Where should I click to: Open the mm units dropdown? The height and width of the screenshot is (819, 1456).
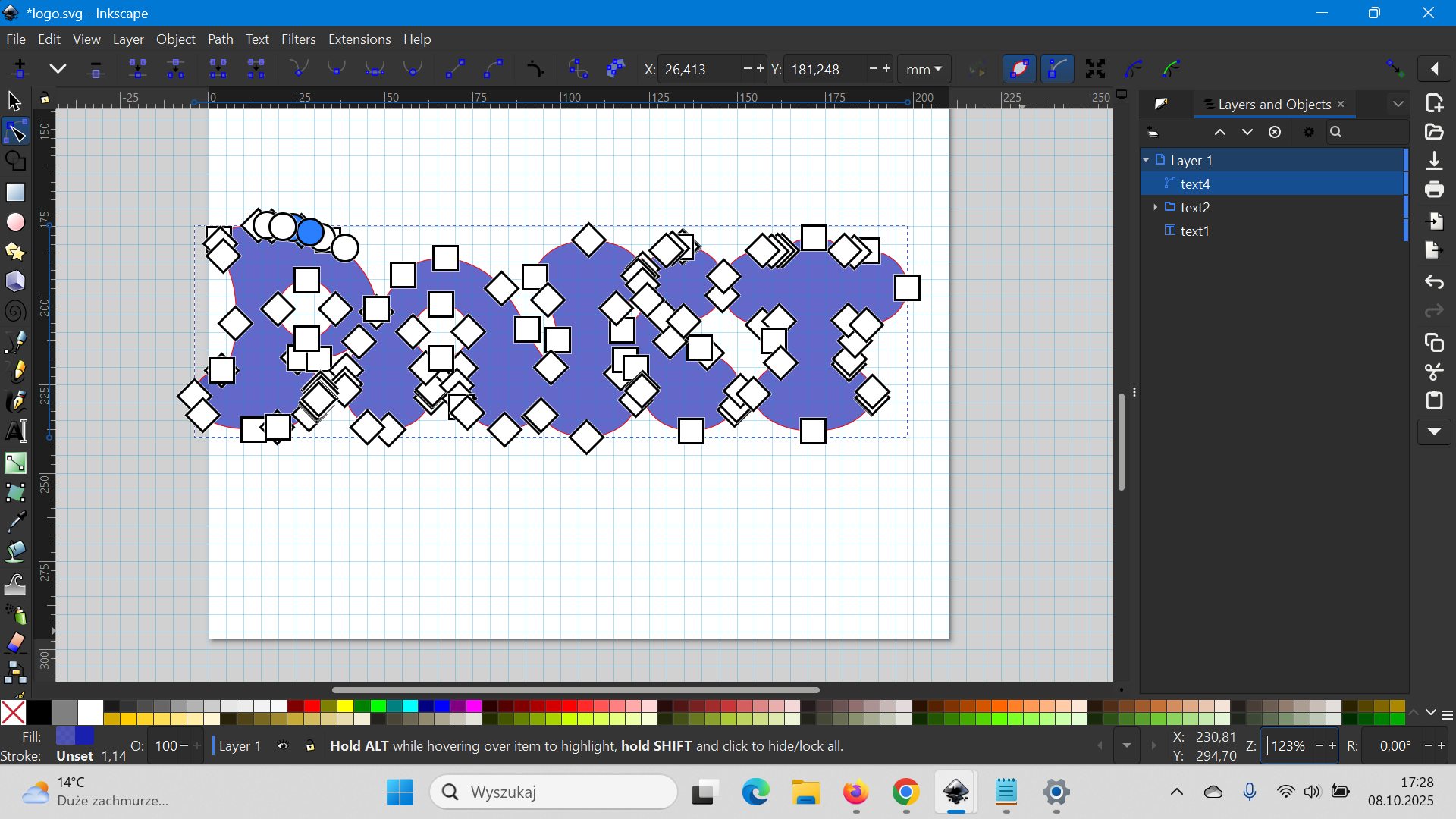pos(924,69)
